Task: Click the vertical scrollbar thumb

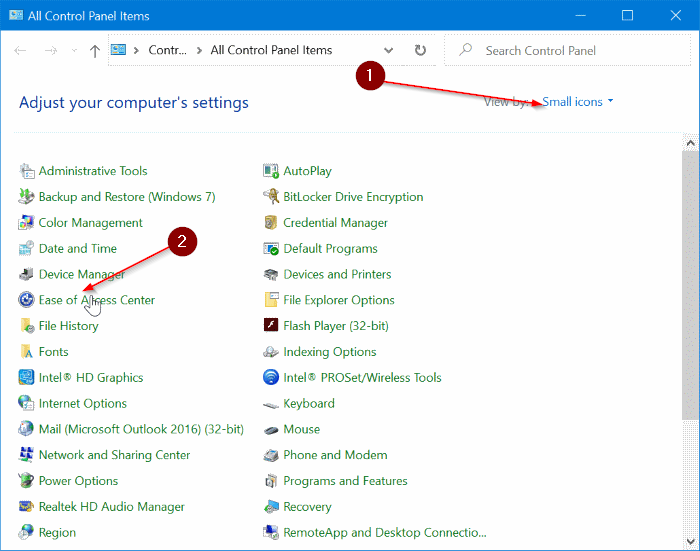Action: coord(691,285)
